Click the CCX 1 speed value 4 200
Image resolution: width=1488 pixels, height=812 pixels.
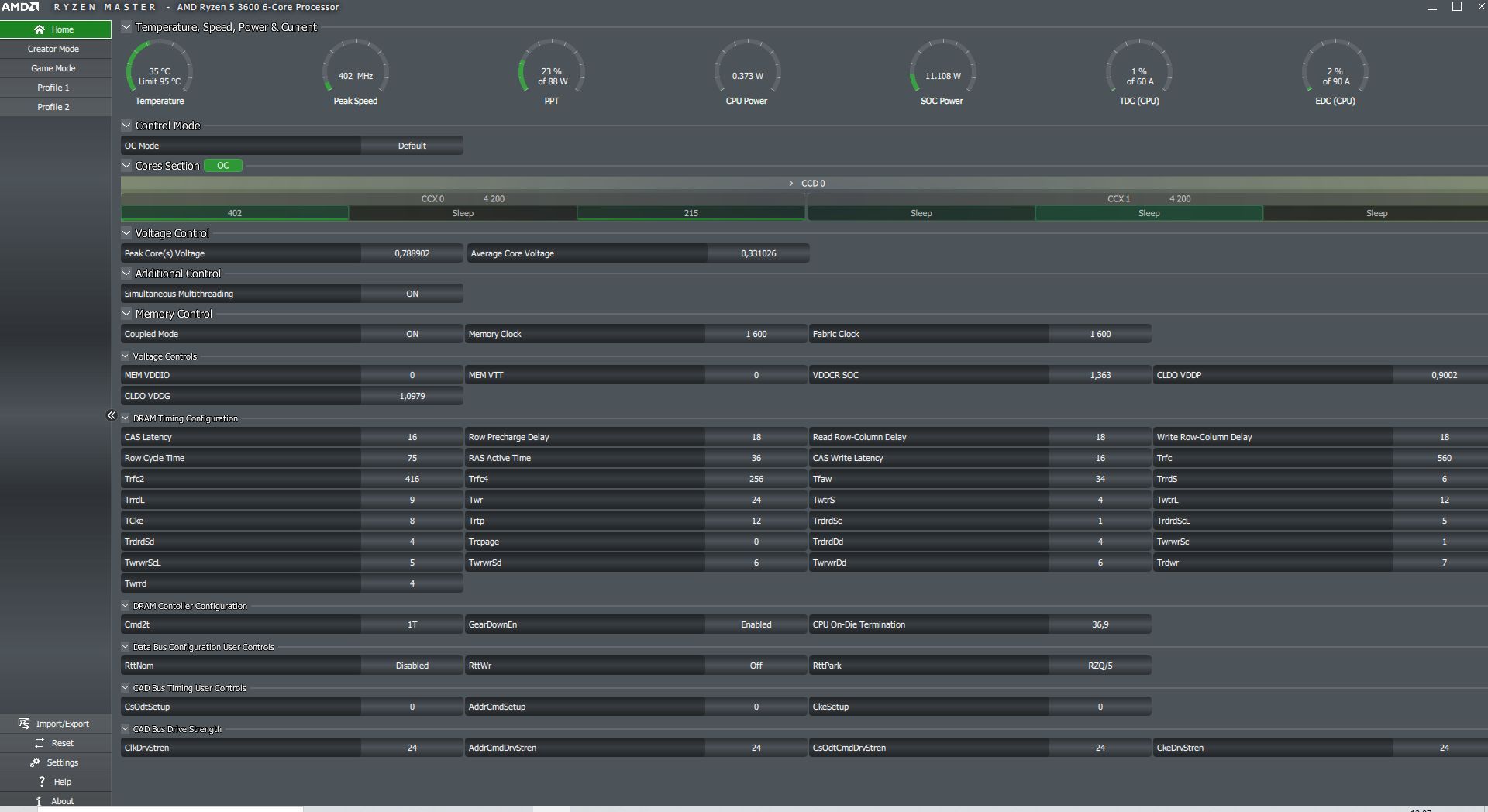coord(1180,199)
